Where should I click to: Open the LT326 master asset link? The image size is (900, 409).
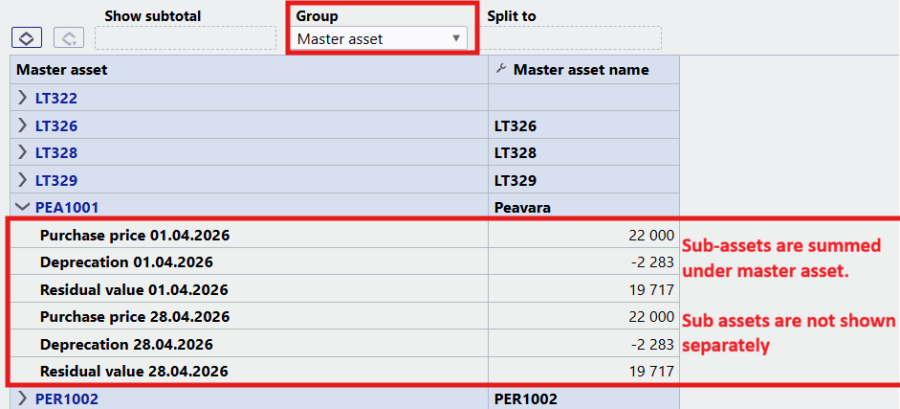click(56, 126)
